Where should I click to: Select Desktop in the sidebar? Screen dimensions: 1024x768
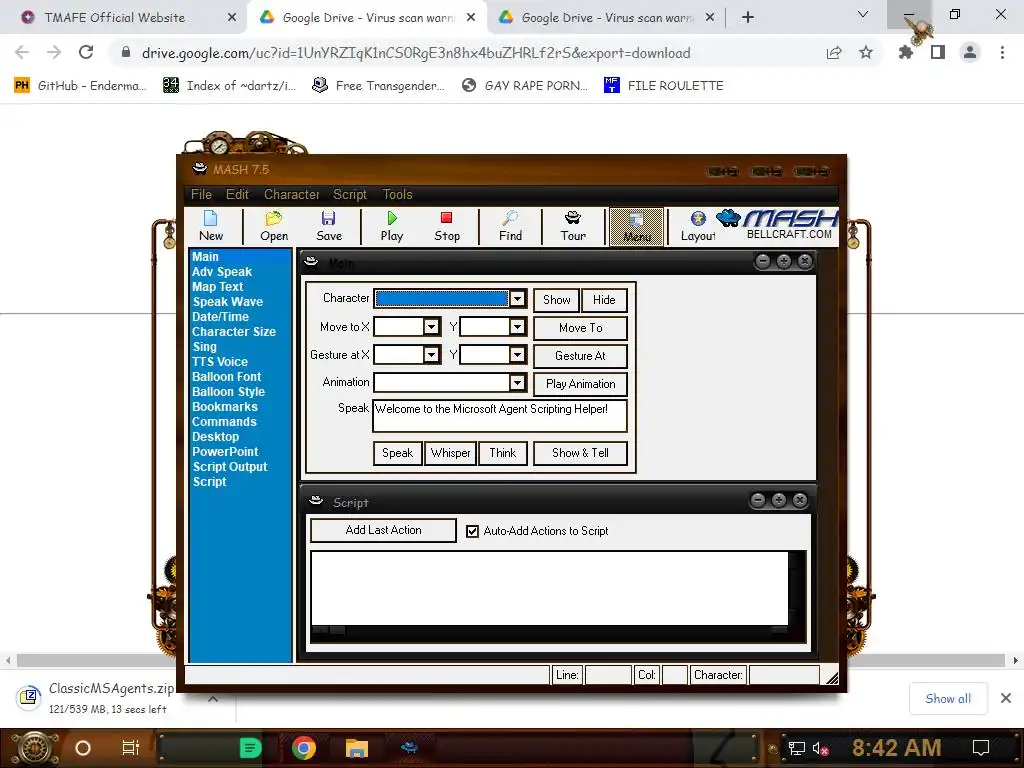point(216,437)
